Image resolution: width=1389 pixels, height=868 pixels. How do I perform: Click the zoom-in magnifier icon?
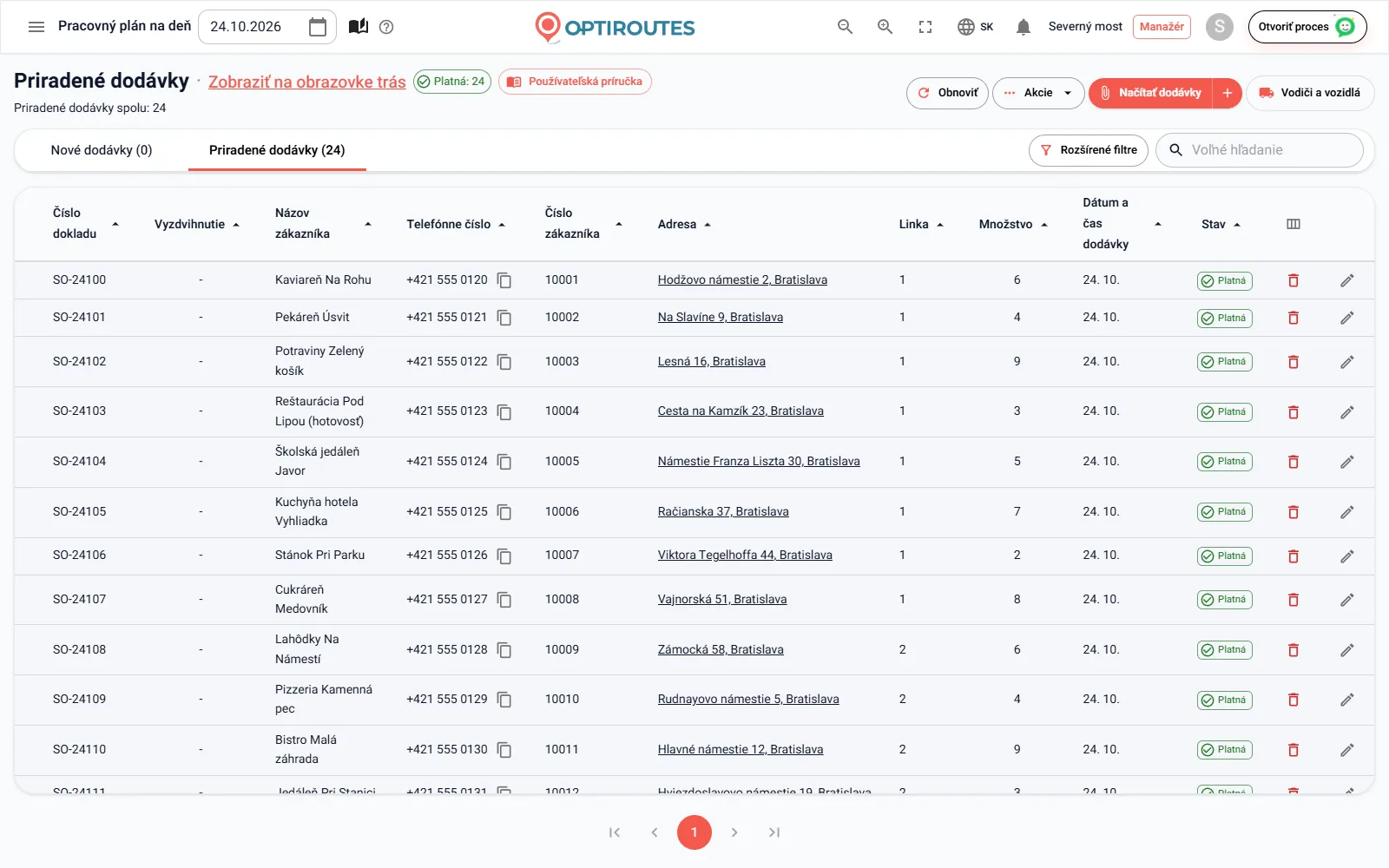pyautogui.click(x=885, y=27)
